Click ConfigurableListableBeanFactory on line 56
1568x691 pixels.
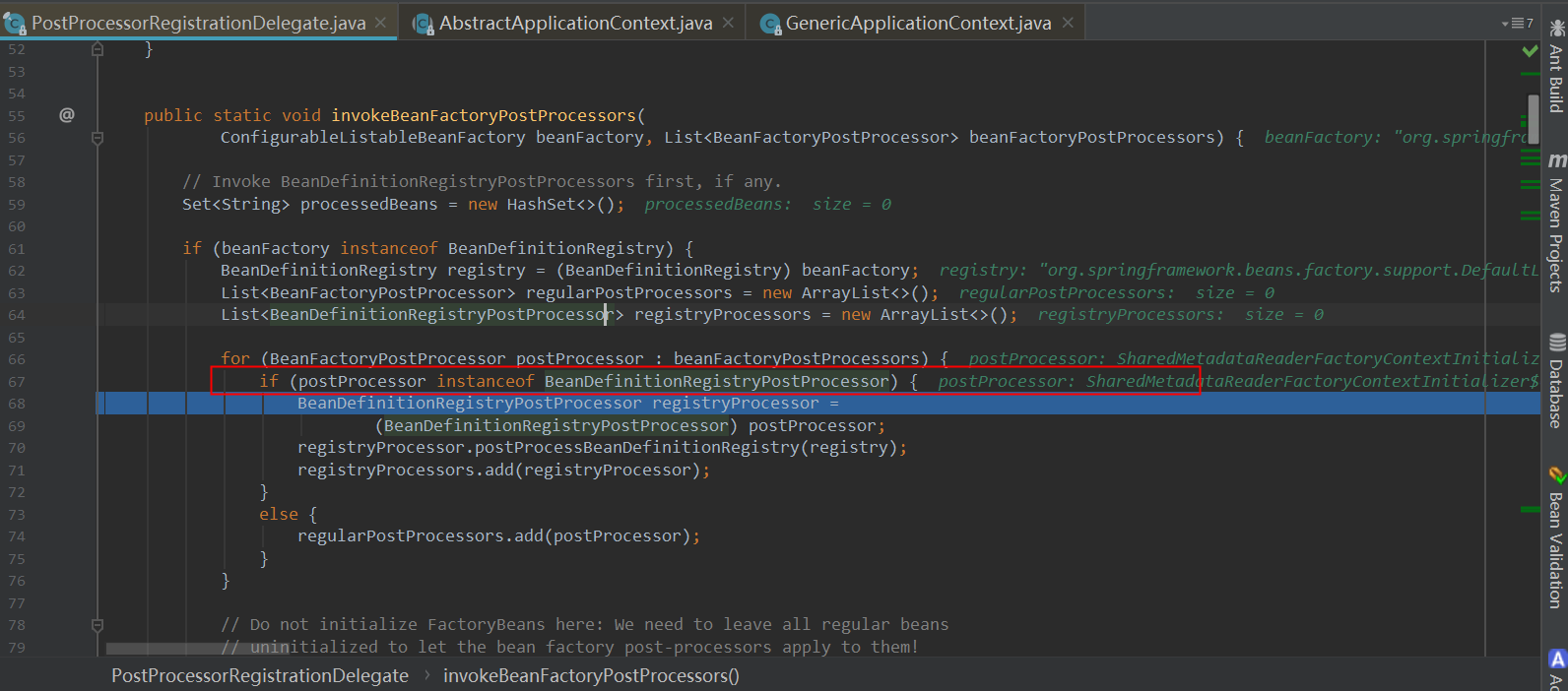pyautogui.click(x=373, y=138)
